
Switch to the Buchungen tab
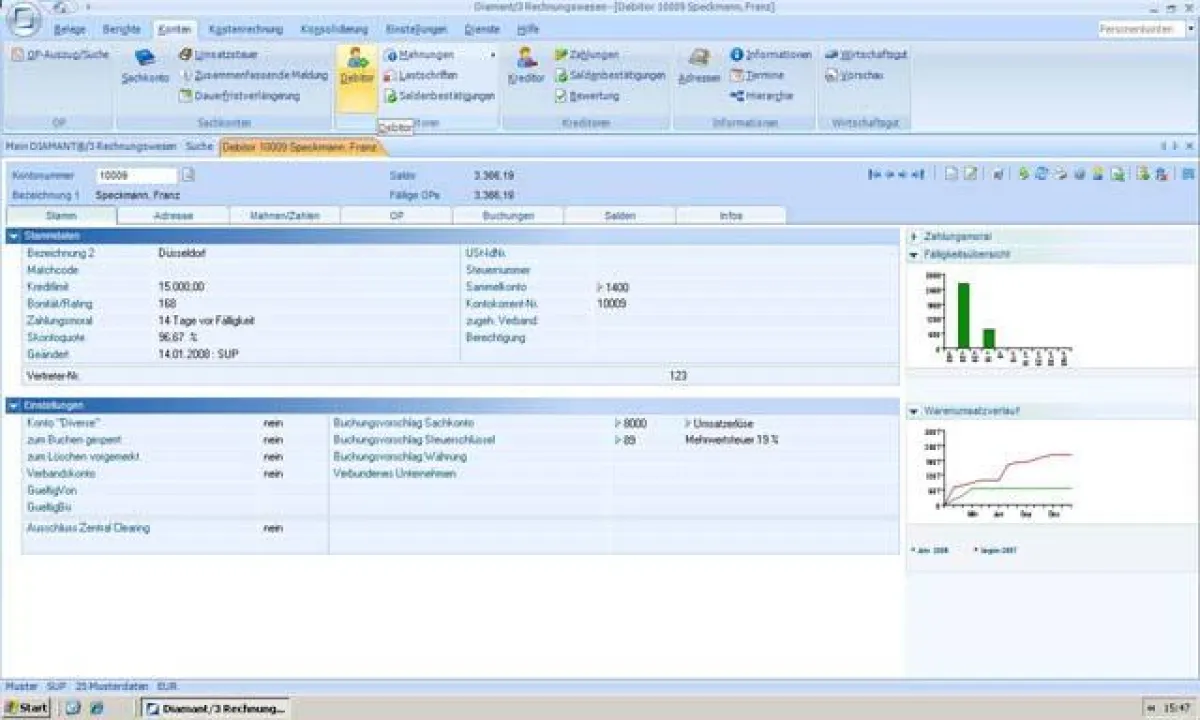508,215
